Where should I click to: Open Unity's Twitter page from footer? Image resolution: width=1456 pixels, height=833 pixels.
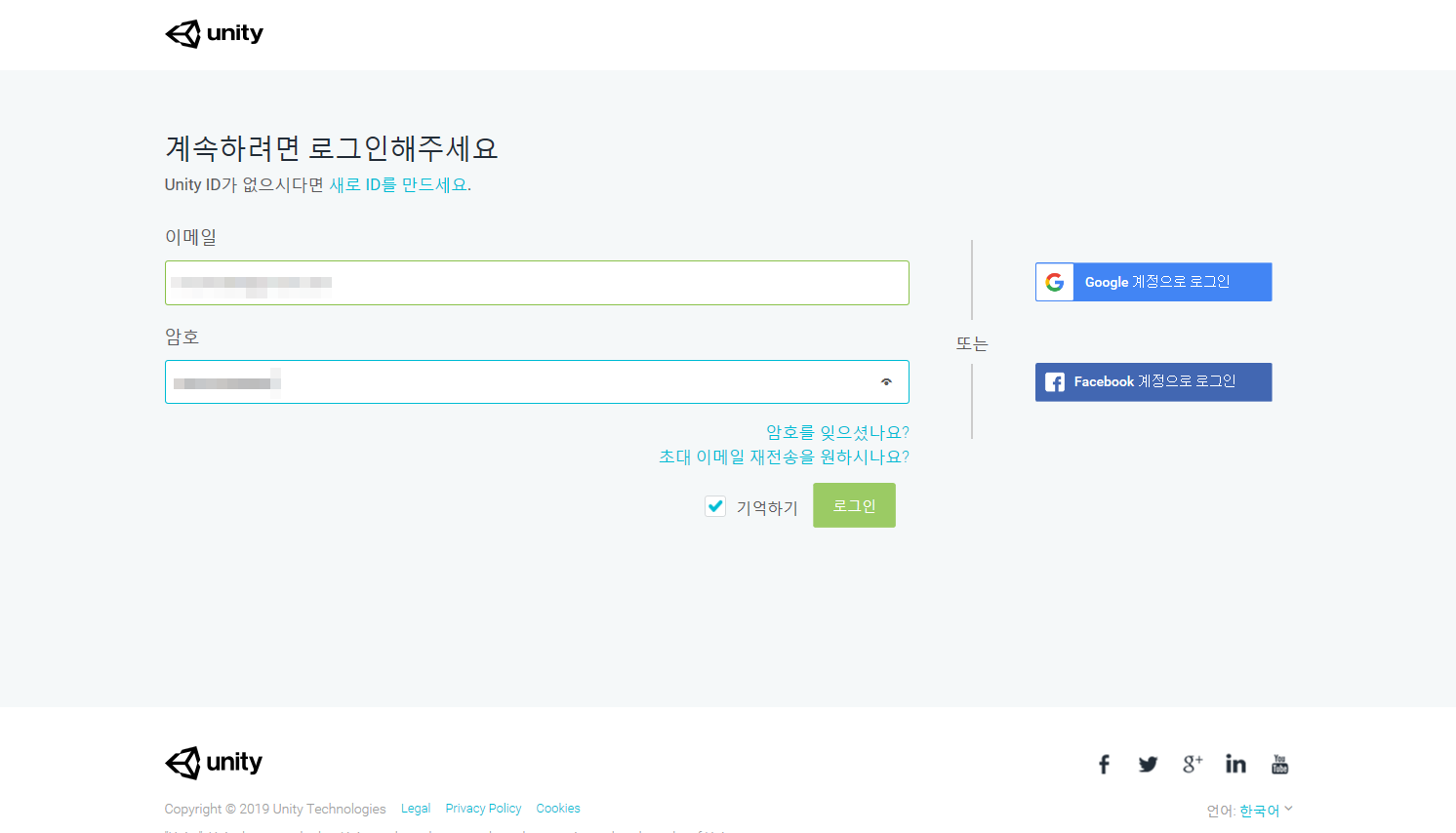point(1148,764)
